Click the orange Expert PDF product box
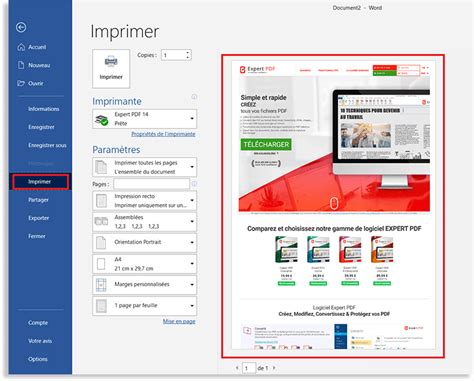The width and height of the screenshot is (474, 381). tap(382, 250)
